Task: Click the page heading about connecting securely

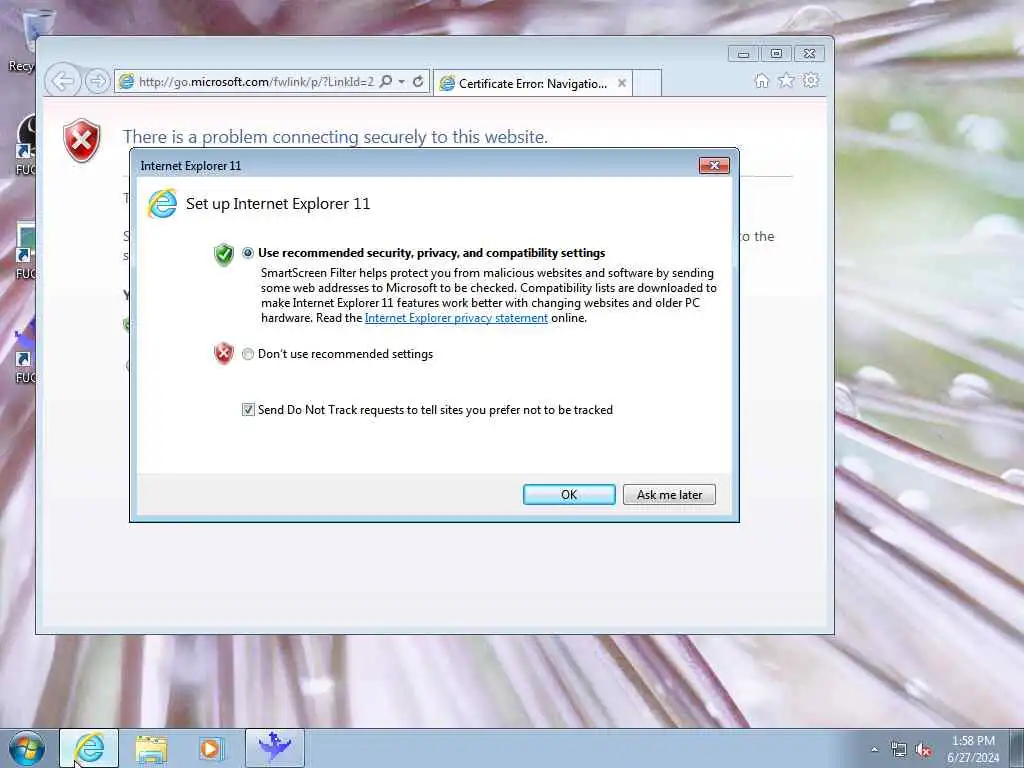Action: tap(335, 136)
